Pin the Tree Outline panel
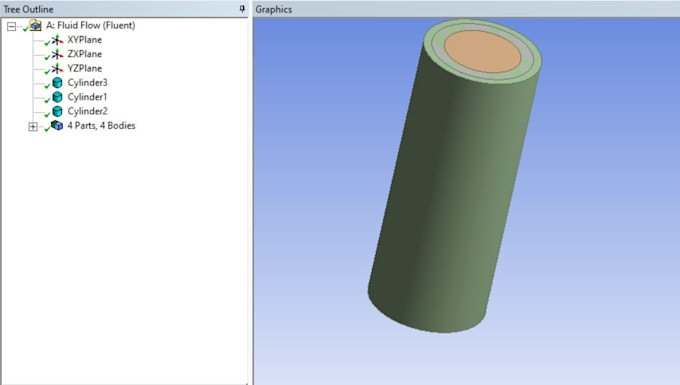 (242, 9)
